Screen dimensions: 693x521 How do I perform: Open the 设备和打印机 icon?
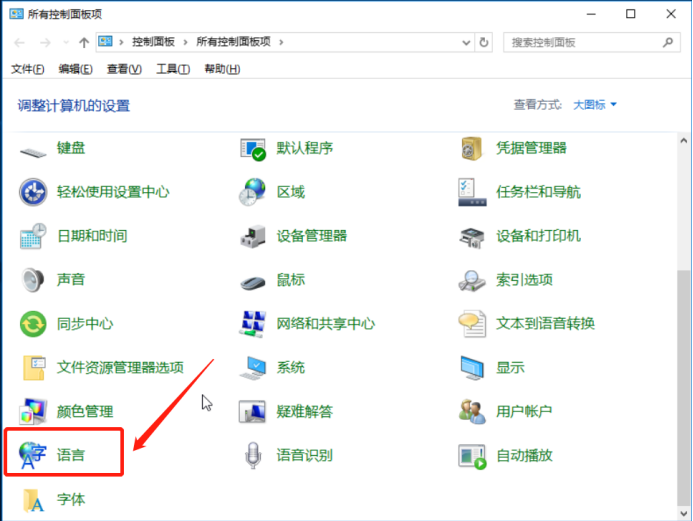click(472, 237)
